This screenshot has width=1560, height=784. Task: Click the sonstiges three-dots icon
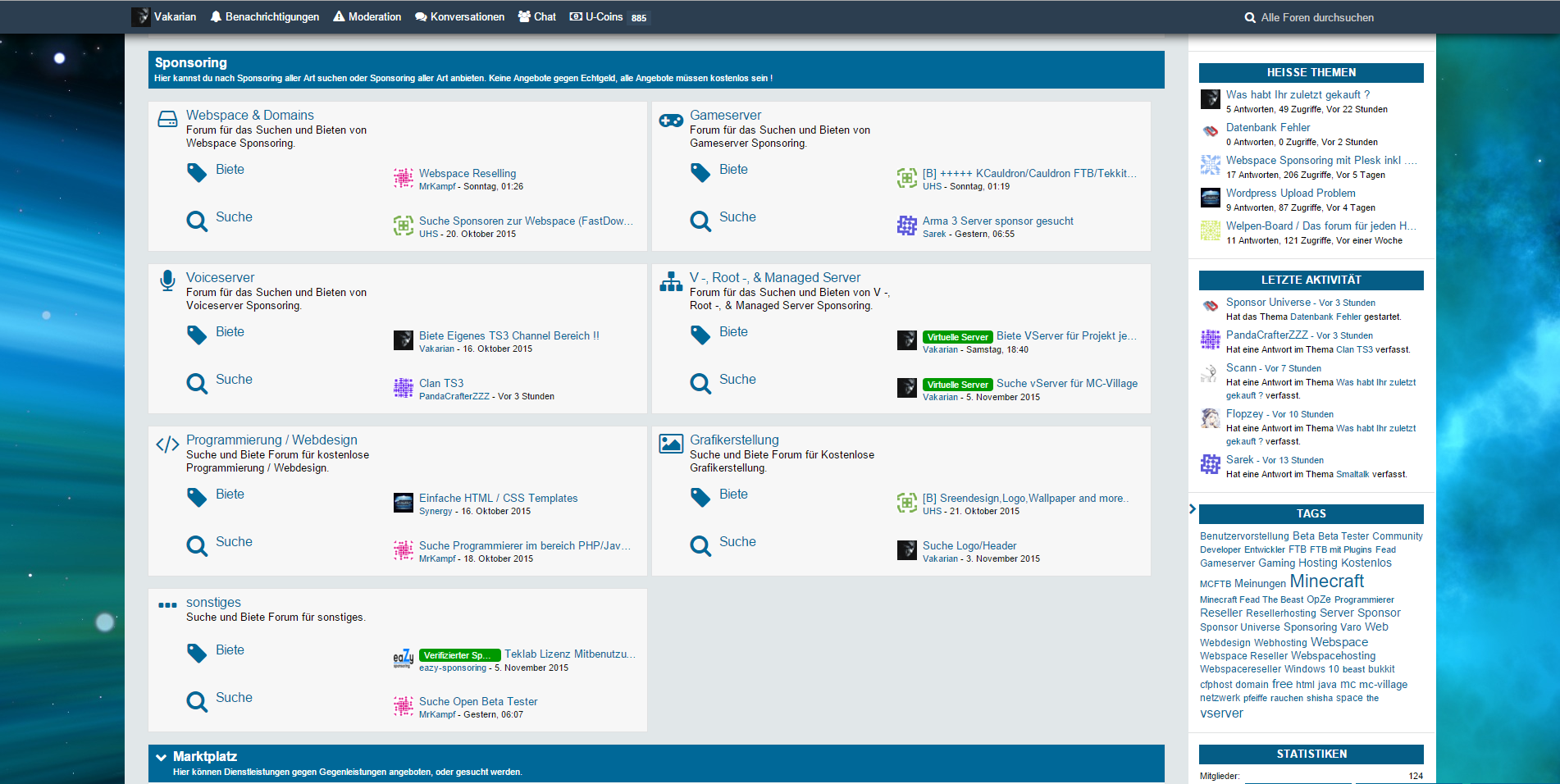(167, 605)
